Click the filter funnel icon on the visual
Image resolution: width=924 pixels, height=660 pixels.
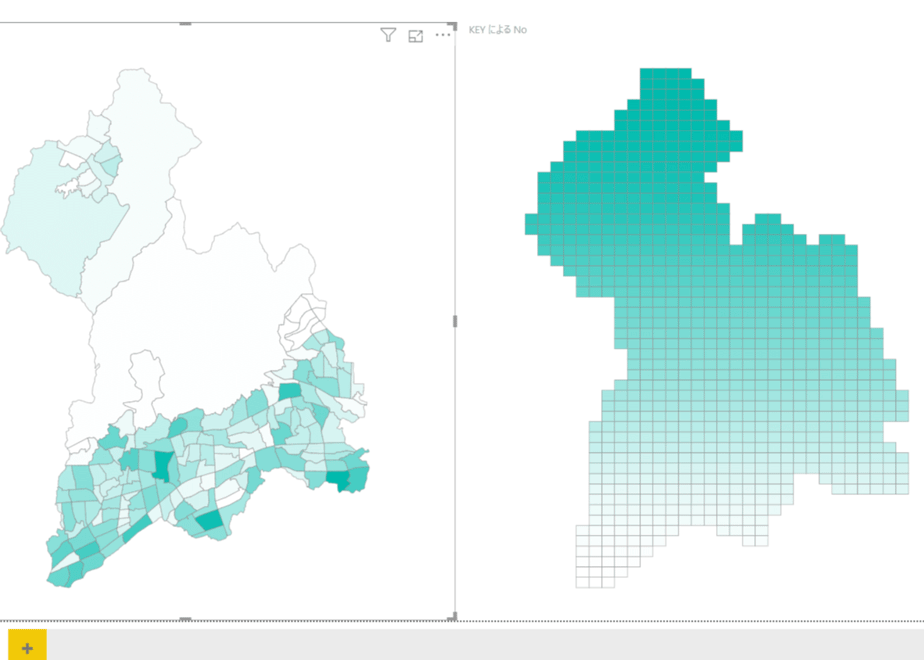[x=388, y=35]
